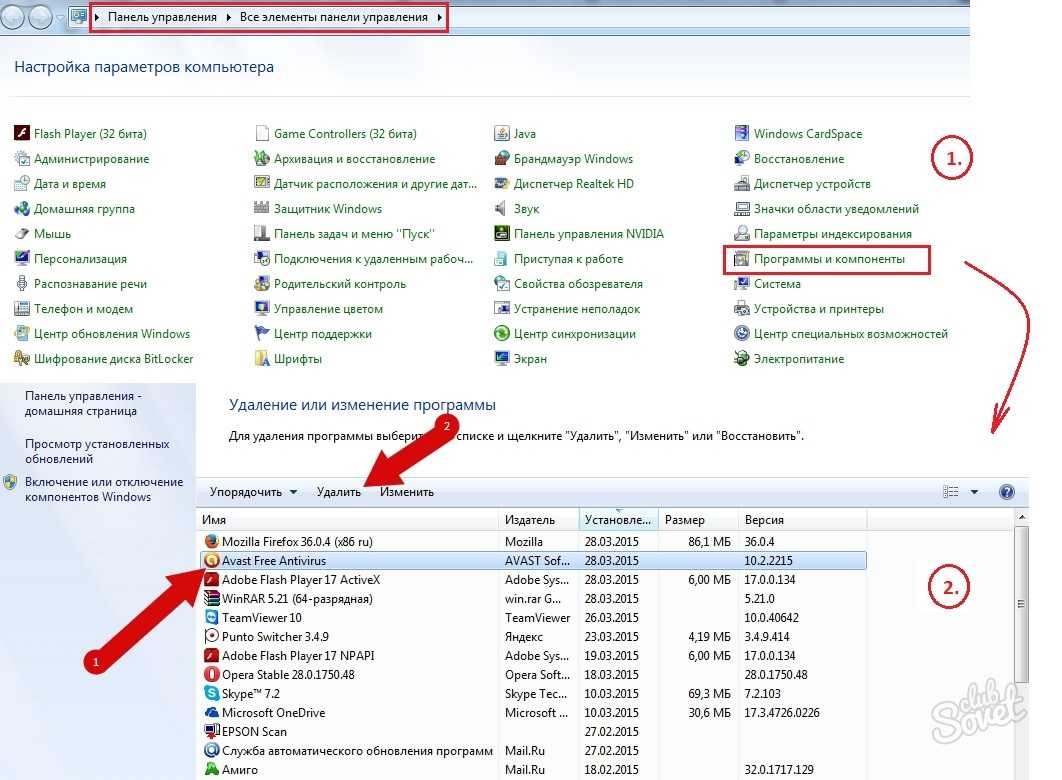Screen dimensions: 1062x780
Task: Open the Шрифты folder icon
Action: 261,359
